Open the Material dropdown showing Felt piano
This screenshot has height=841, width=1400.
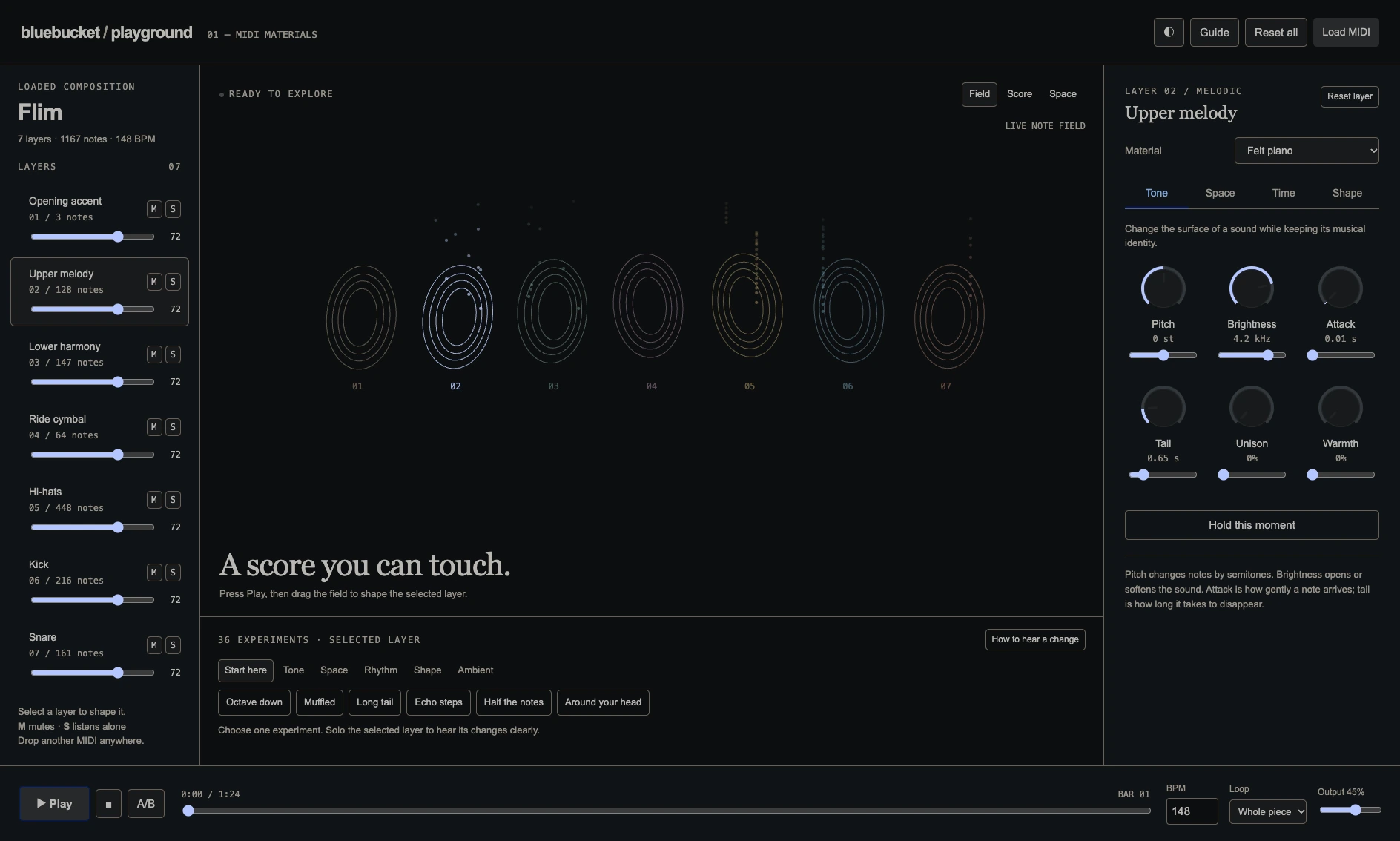coord(1307,151)
